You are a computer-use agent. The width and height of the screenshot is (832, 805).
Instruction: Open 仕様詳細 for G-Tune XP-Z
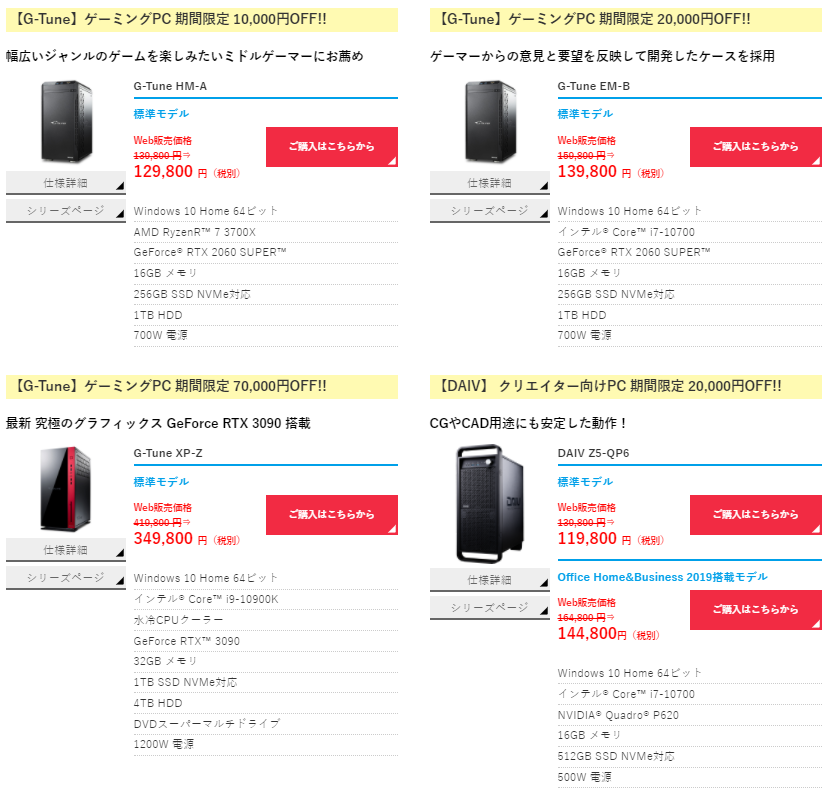click(x=66, y=550)
